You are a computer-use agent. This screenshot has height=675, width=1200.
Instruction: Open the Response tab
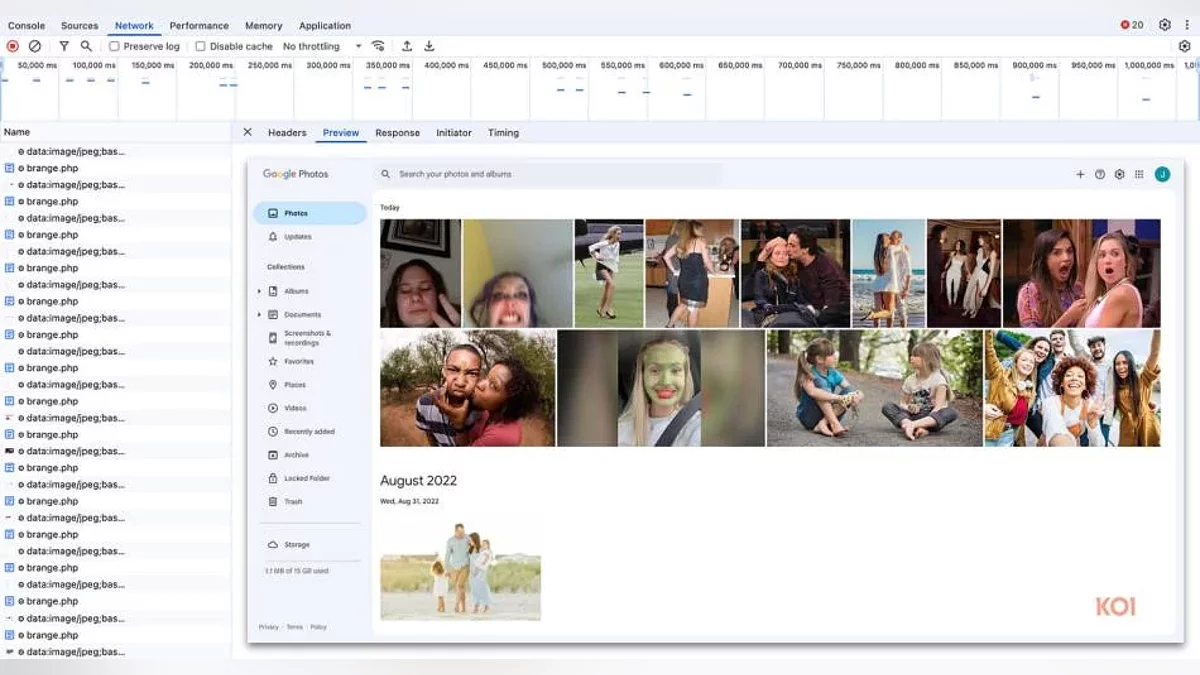click(x=397, y=133)
